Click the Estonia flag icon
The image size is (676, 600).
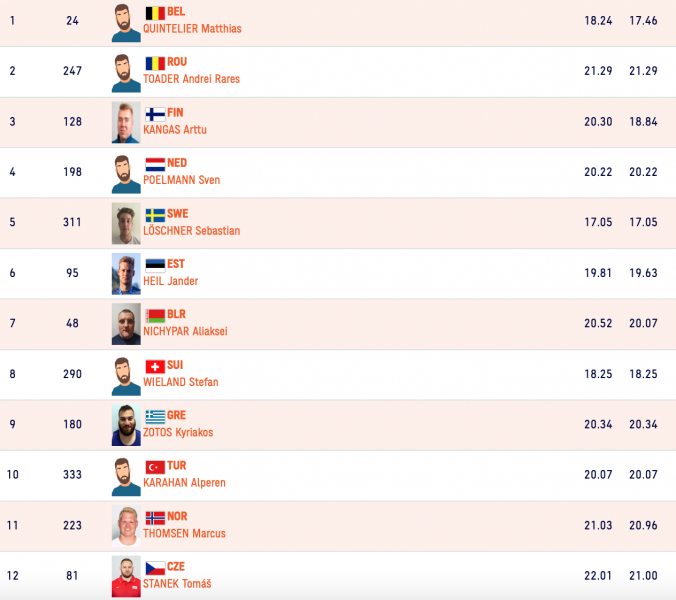[x=155, y=265]
